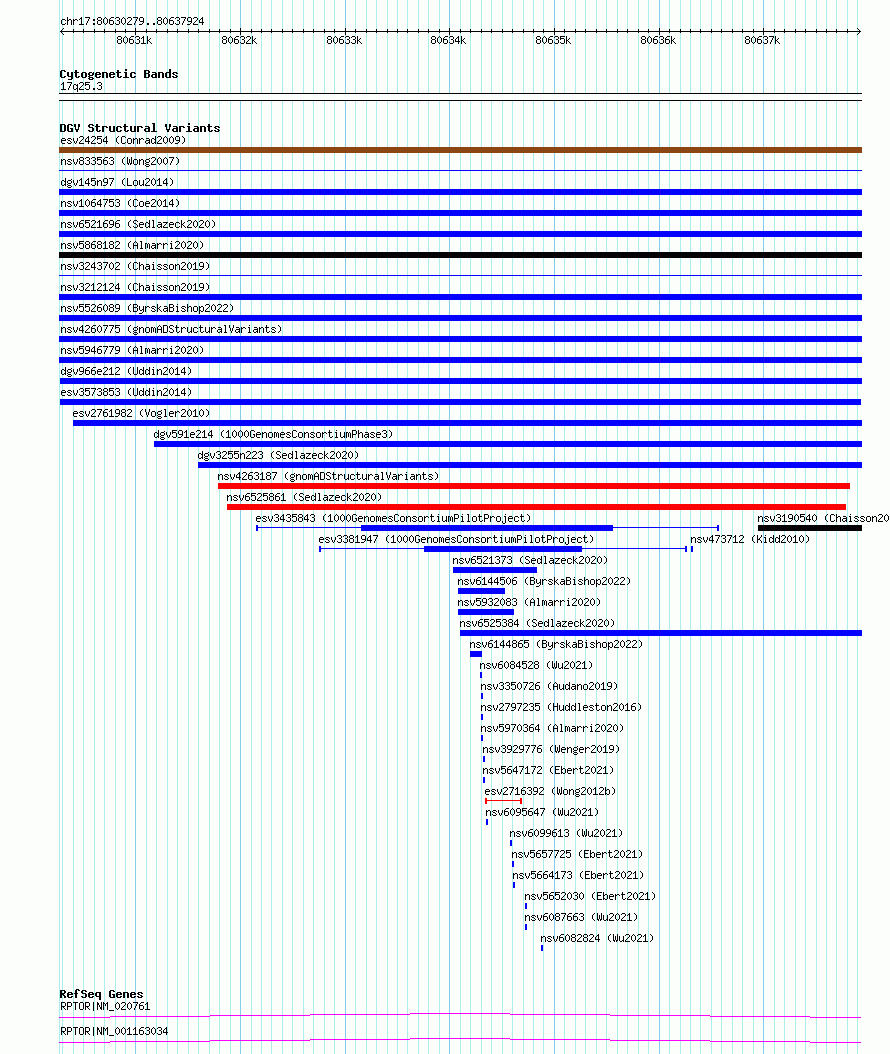The height and width of the screenshot is (1054, 890).
Task: Open nsv4263187 (gnomADStructuralVariants) label
Action: click(328, 476)
